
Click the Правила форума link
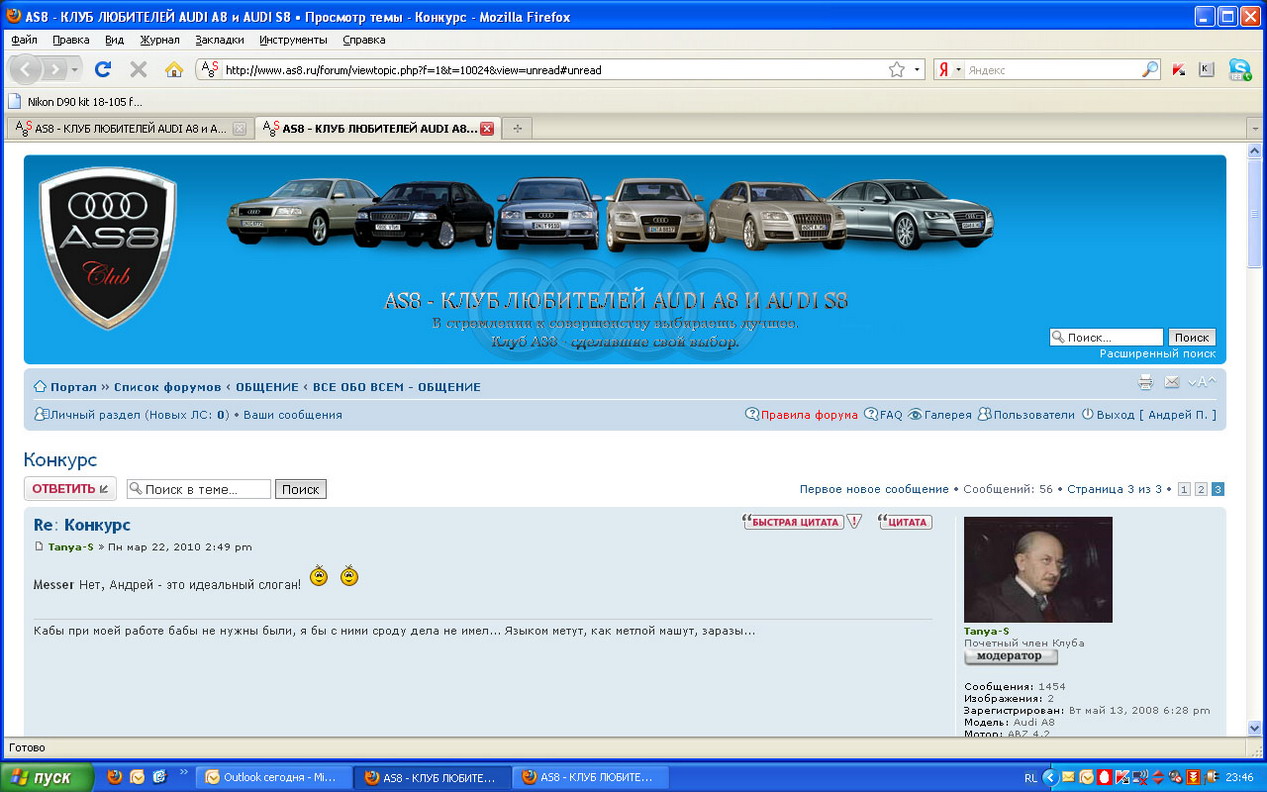(808, 415)
